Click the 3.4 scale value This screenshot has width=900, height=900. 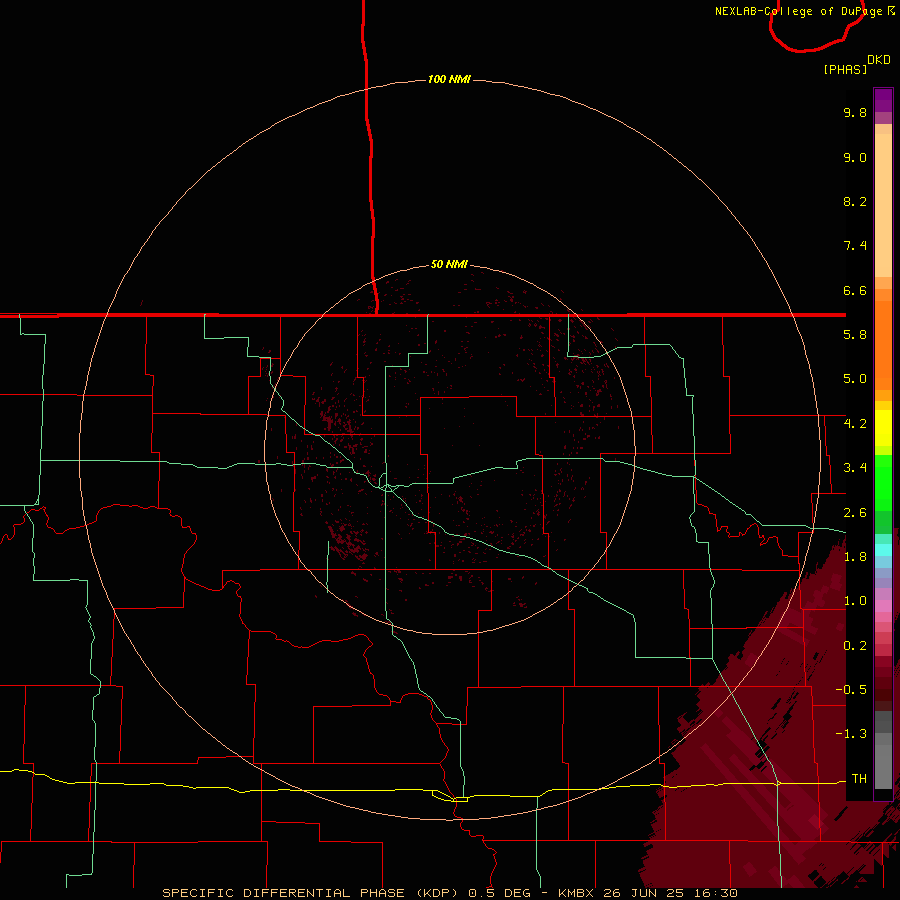point(855,468)
